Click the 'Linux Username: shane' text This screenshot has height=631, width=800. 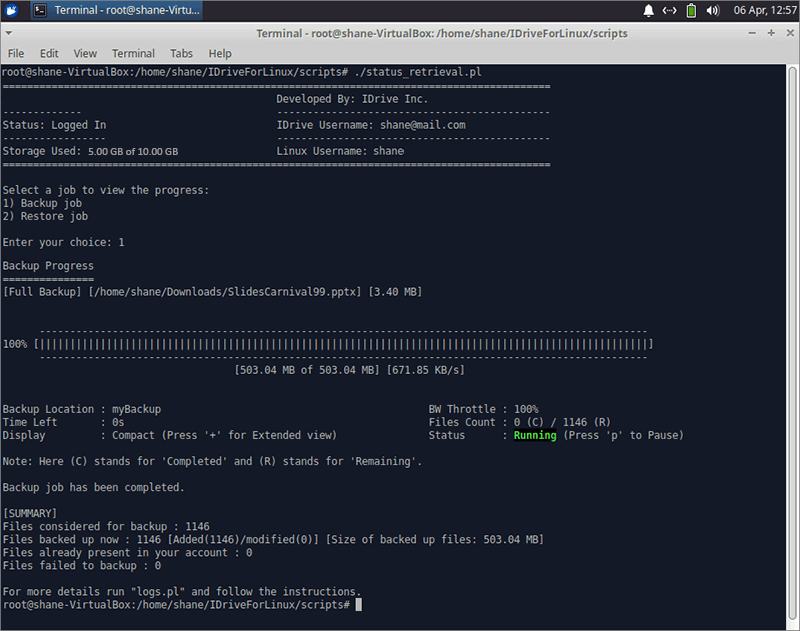coord(340,151)
